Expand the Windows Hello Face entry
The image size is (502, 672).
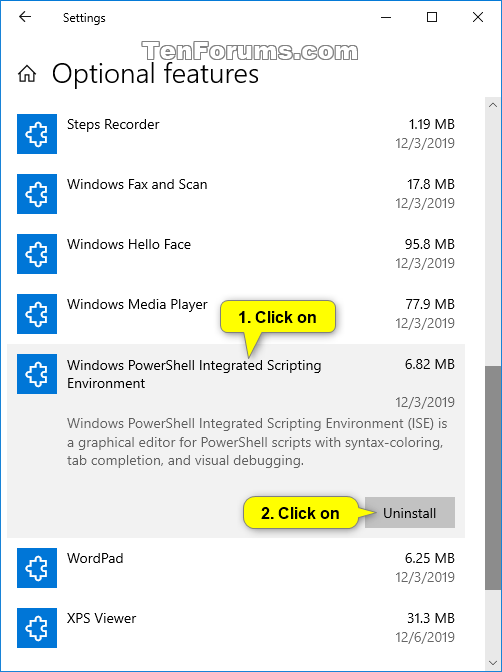click(x=236, y=254)
